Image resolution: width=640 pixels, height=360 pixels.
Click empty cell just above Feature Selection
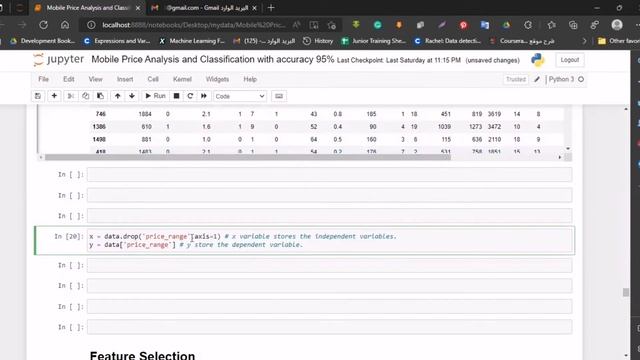coord(329,327)
